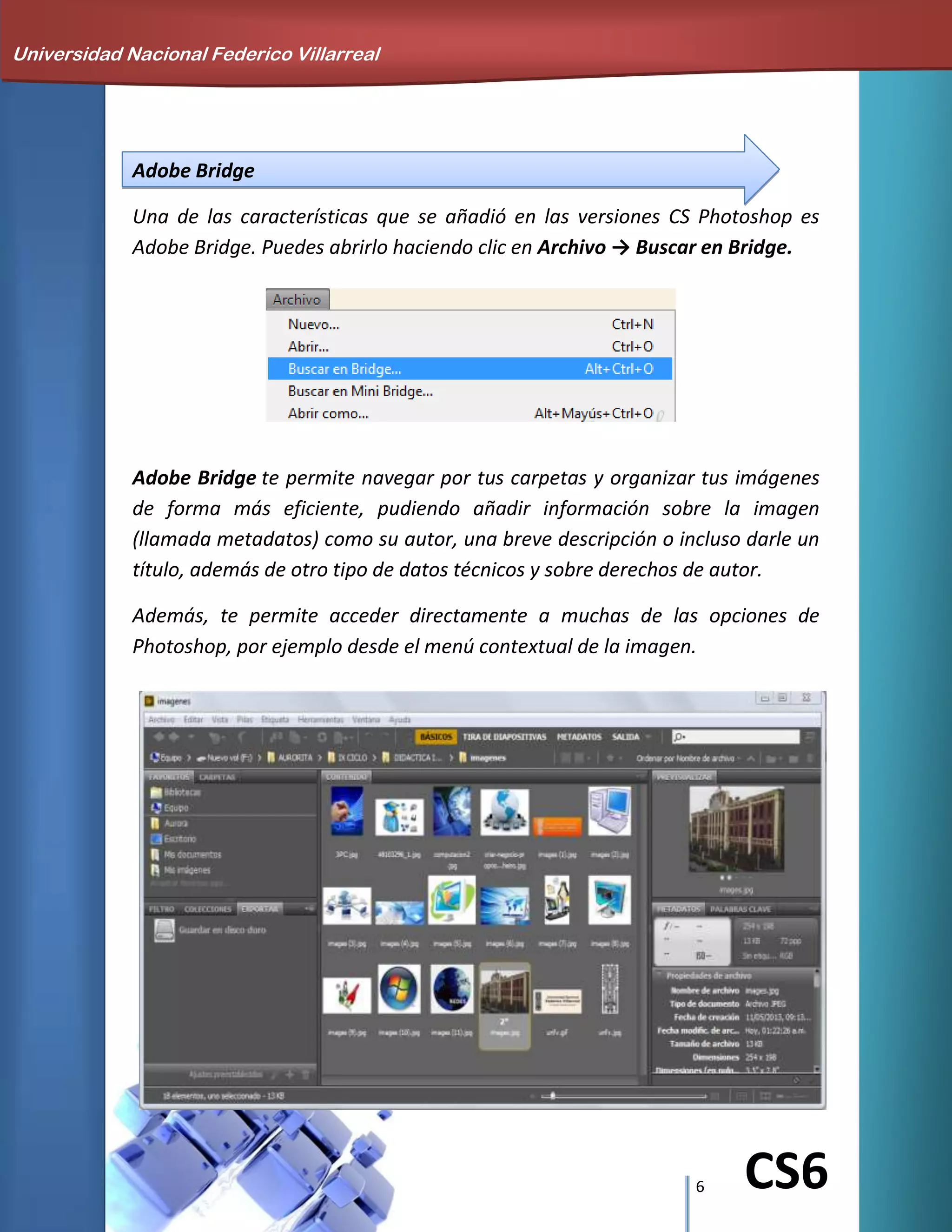This screenshot has width=952, height=1232.
Task: Switch to the CARPETAS panel tab
Action: 217,777
